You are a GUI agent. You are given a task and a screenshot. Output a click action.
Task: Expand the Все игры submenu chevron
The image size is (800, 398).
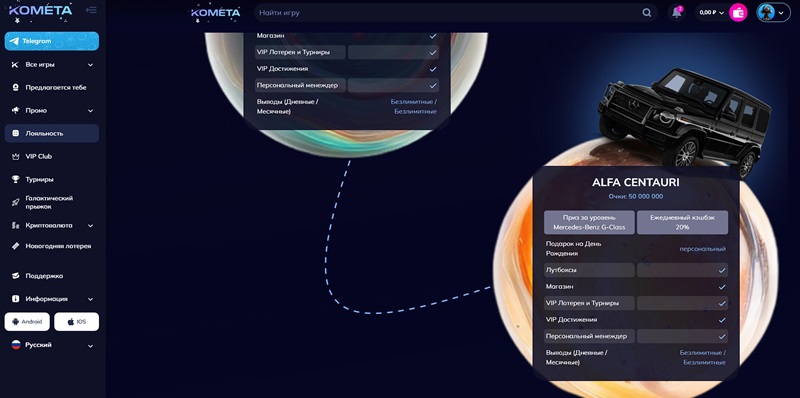coord(90,65)
